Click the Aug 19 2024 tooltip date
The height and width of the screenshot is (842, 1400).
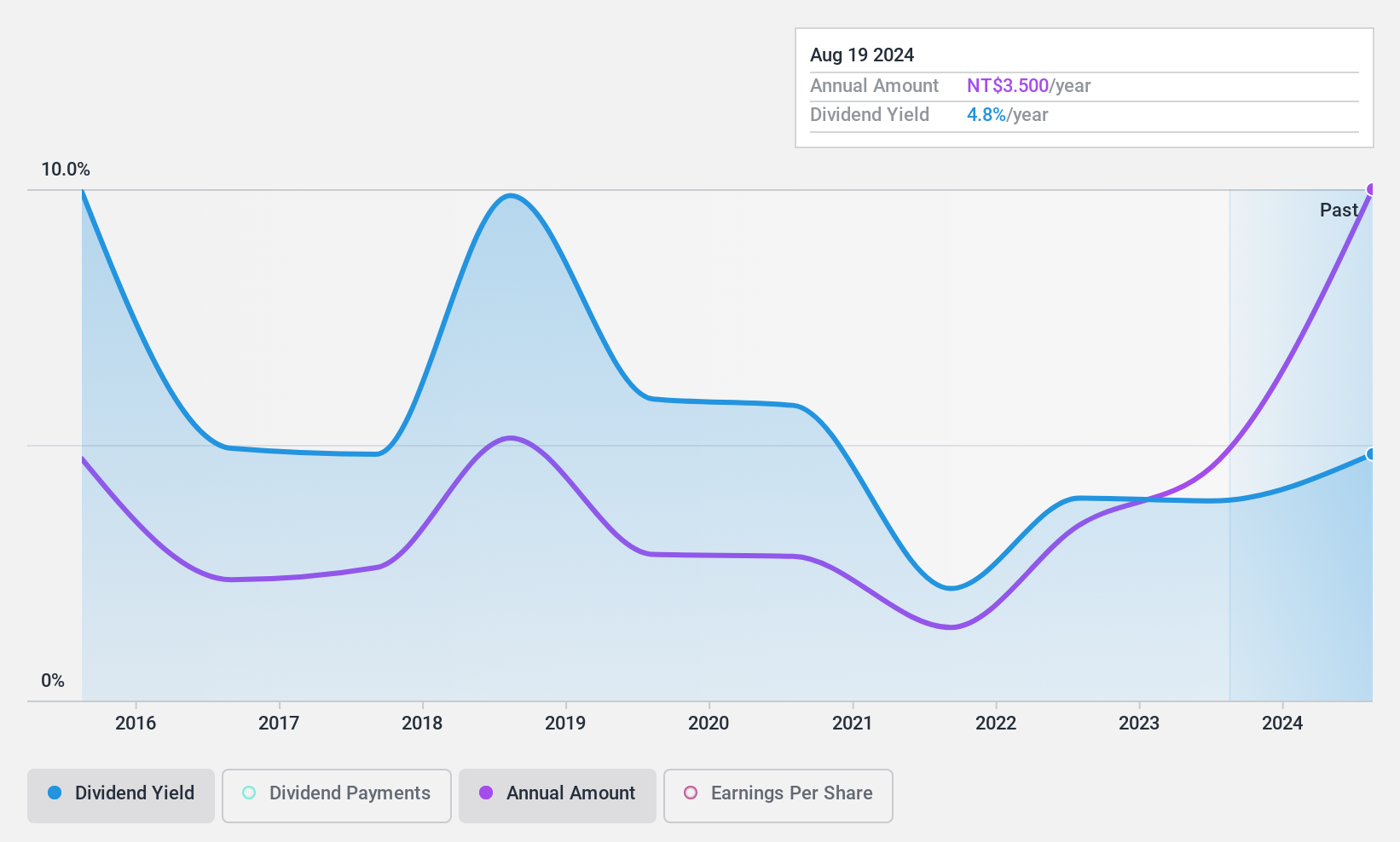pyautogui.click(x=862, y=55)
